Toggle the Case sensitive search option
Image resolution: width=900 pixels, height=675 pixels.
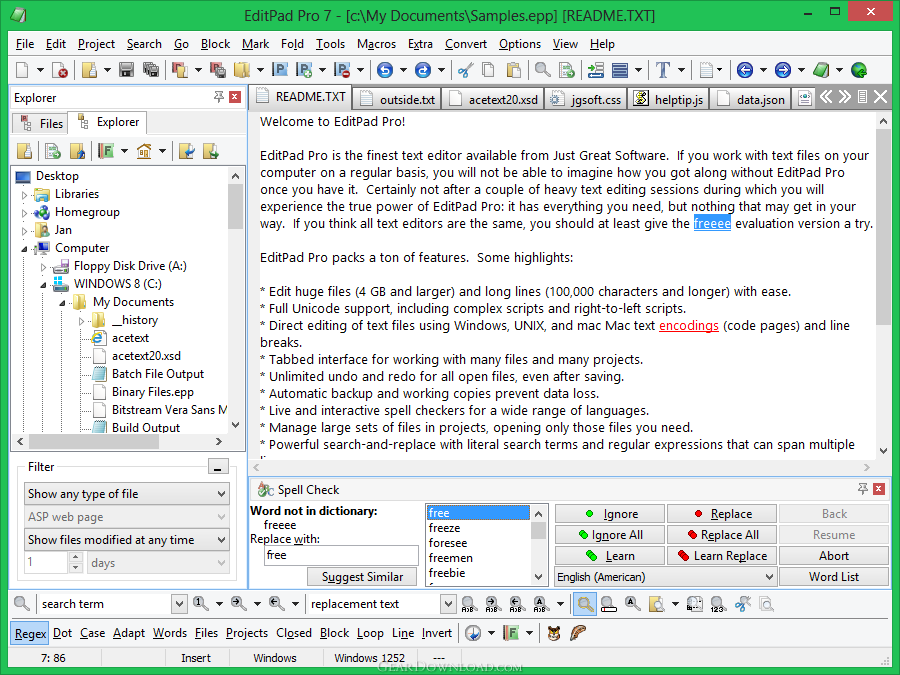click(92, 633)
